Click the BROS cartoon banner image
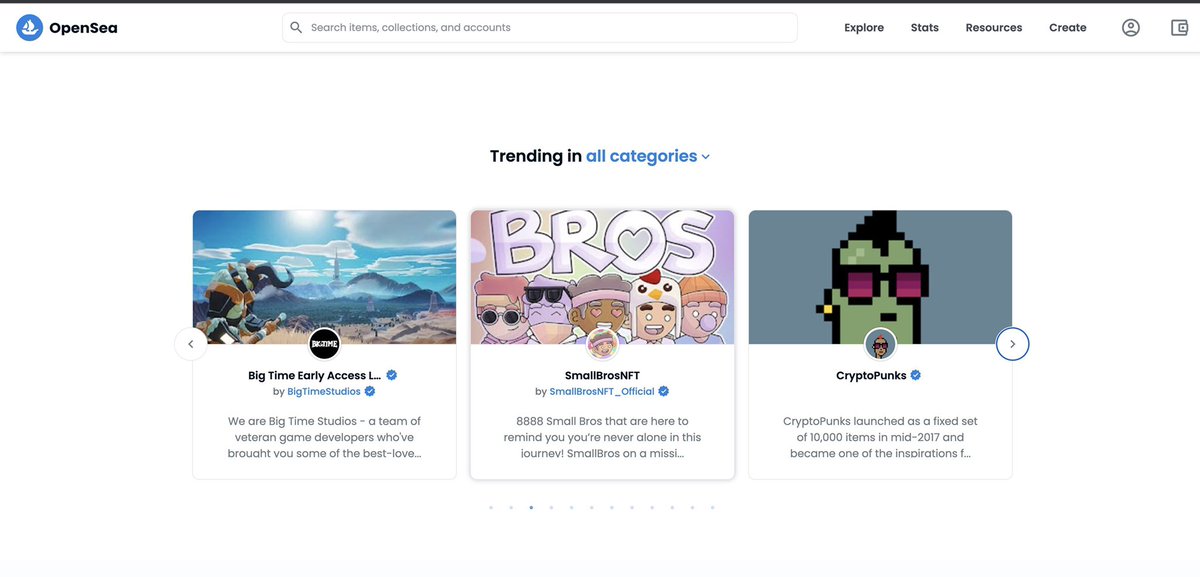This screenshot has width=1200, height=577. point(602,277)
